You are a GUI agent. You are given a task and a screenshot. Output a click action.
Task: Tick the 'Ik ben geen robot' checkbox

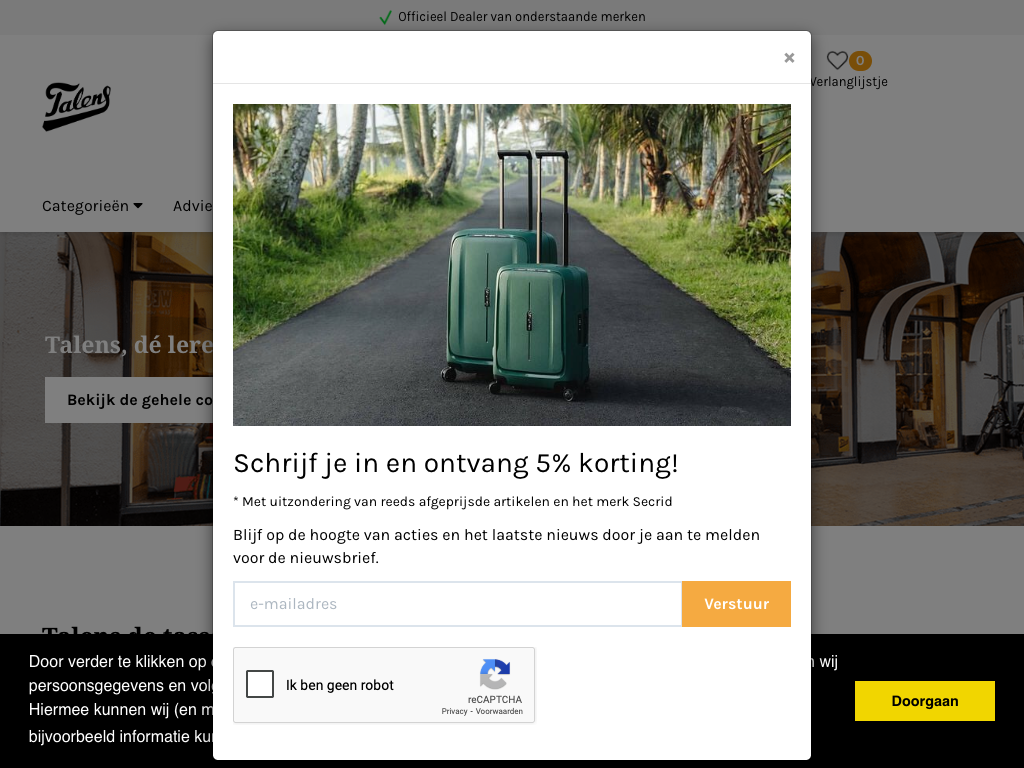[260, 684]
